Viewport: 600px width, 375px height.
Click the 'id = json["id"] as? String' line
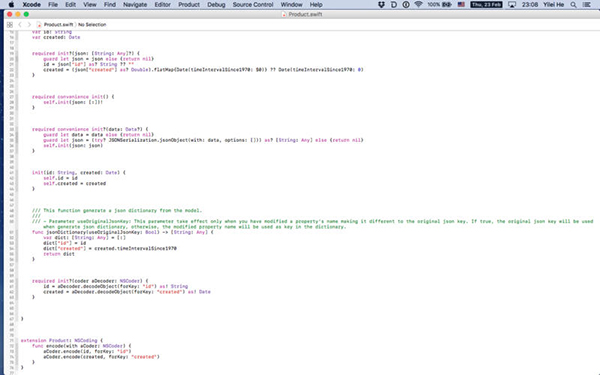pyautogui.click(x=88, y=64)
